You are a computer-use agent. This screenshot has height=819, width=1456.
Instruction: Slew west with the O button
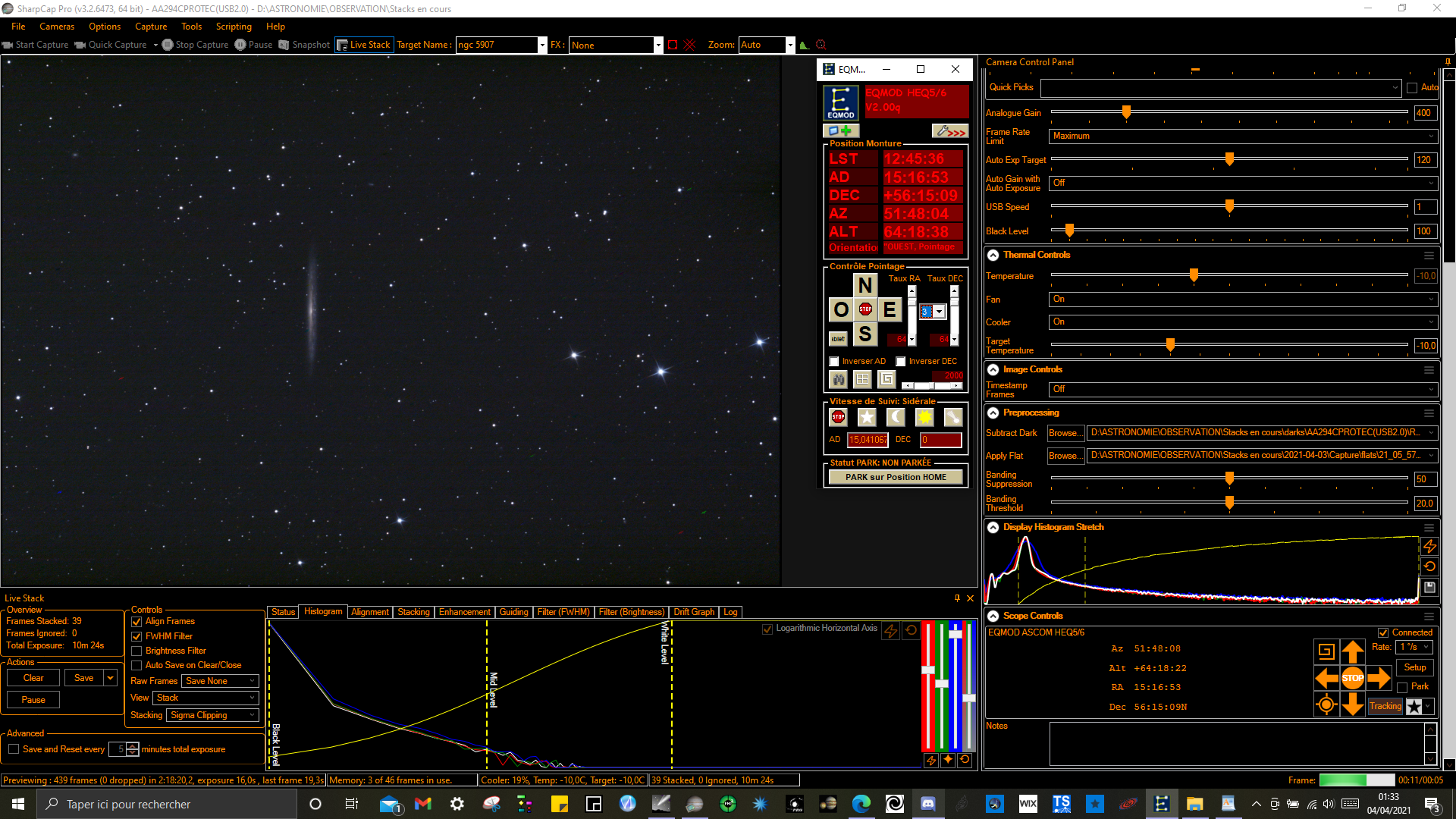841,309
